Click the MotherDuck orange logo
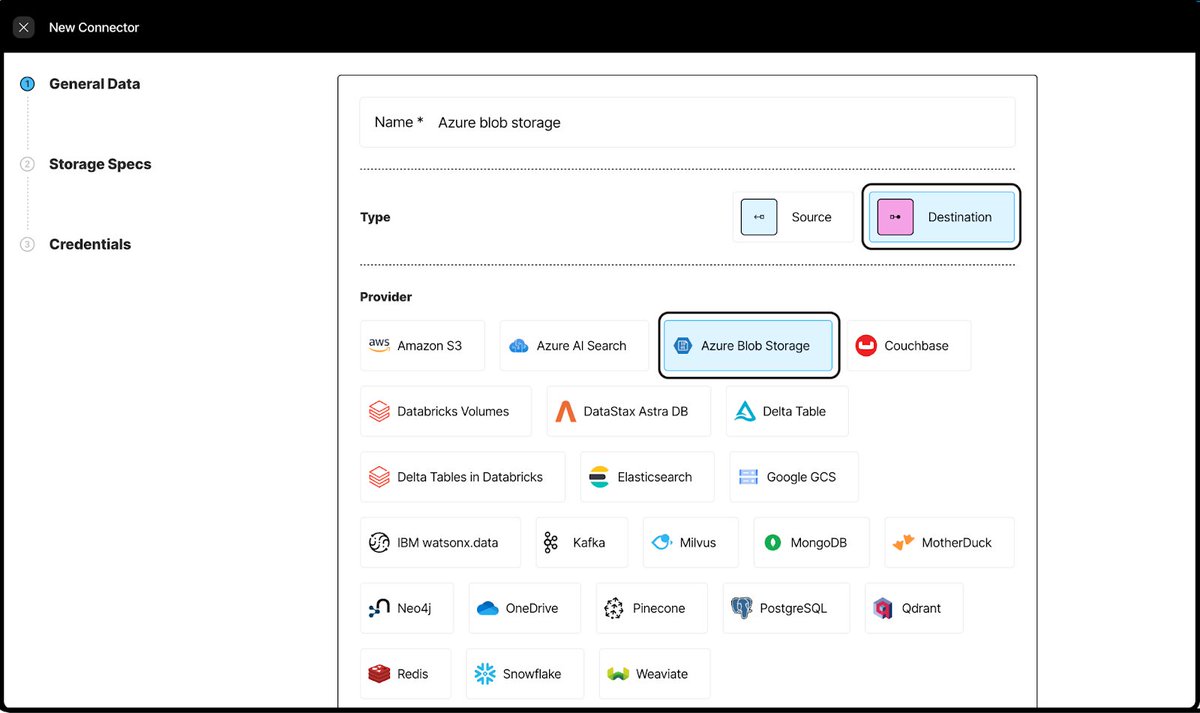The image size is (1200, 713). click(x=903, y=542)
